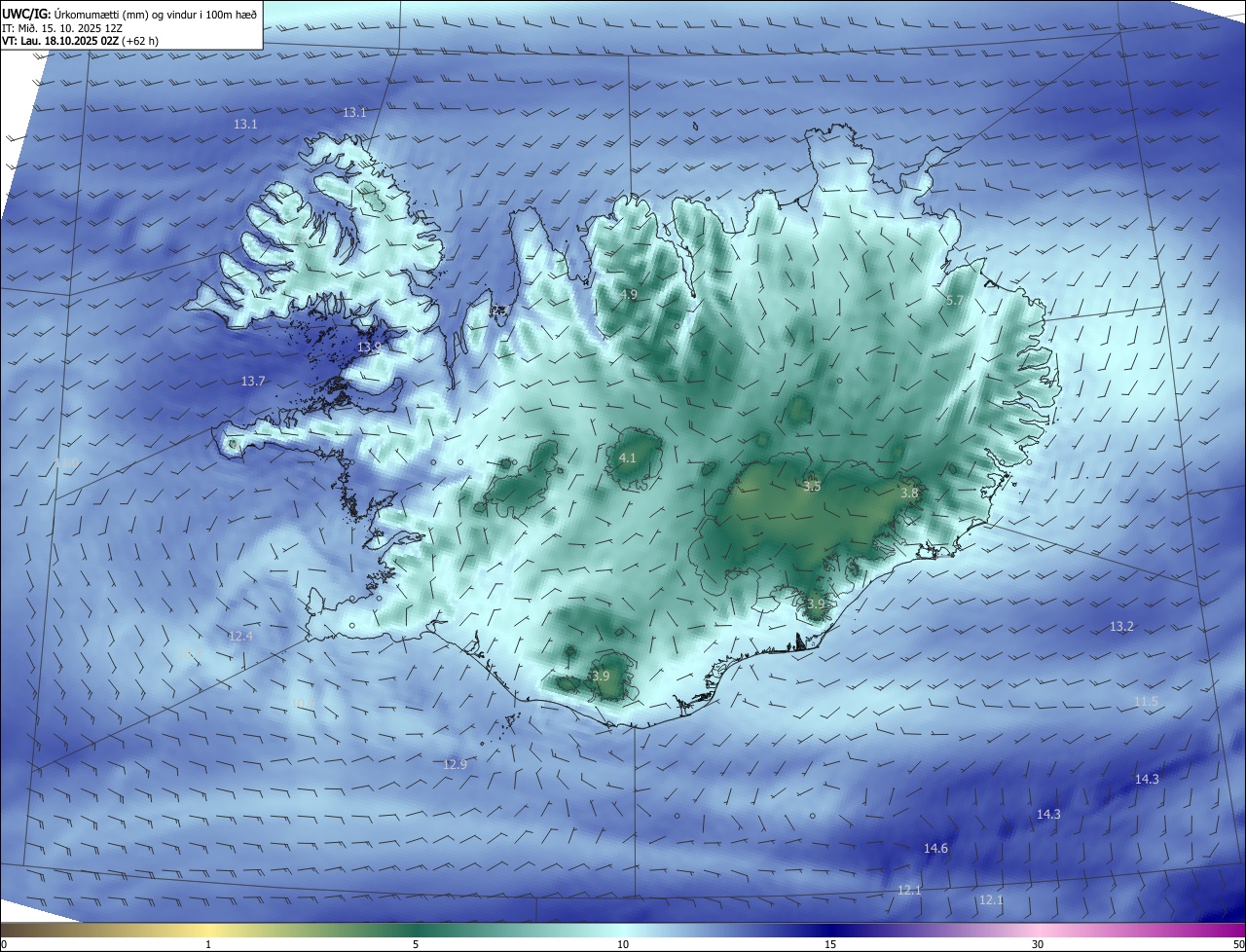Pick the yellow color above the "1" tick

[208, 930]
